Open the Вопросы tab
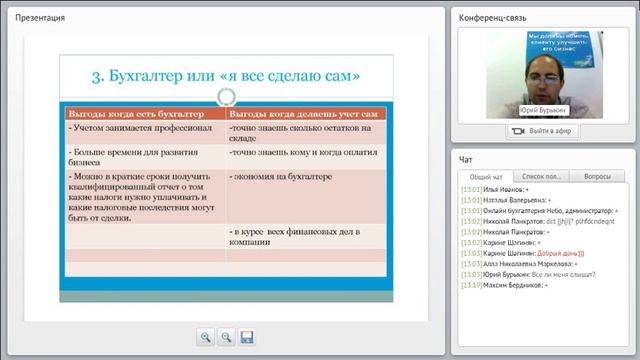The height and width of the screenshot is (360, 640). [x=597, y=176]
